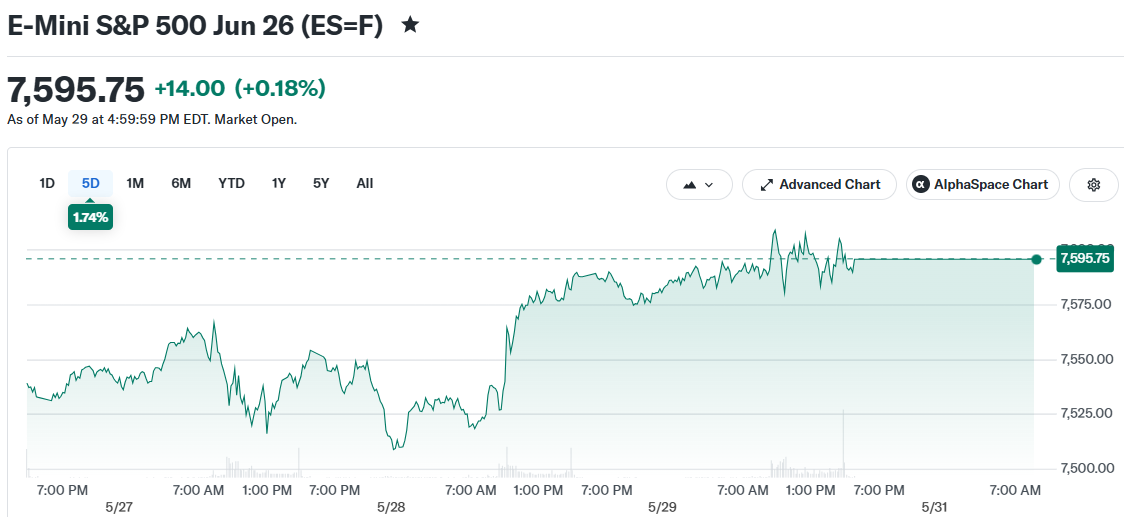Click the large 7,595.75 quote price

pyautogui.click(x=76, y=90)
